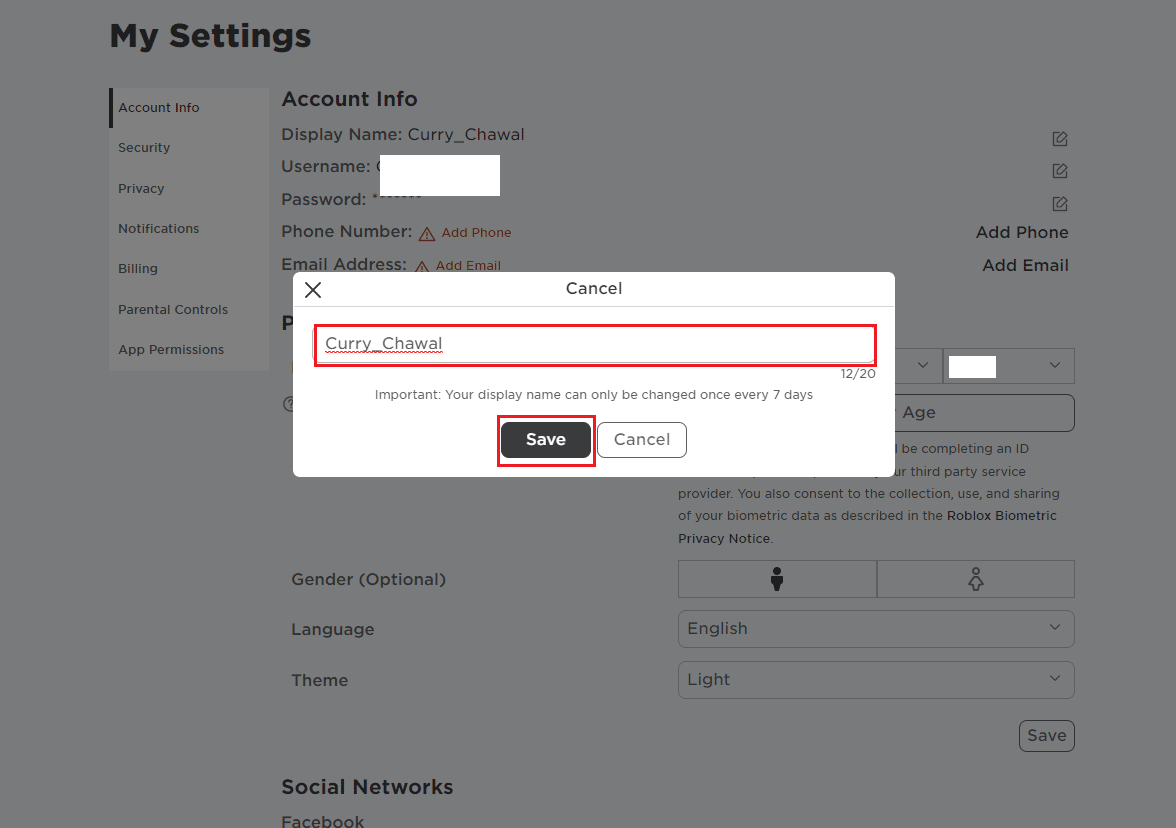Click the Gender (Optional) label
1176x828 pixels.
click(x=368, y=580)
